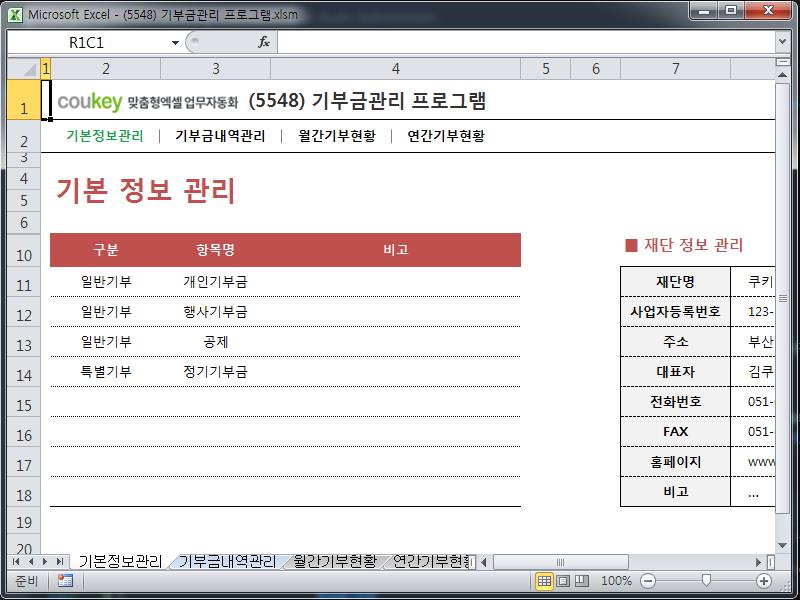The width and height of the screenshot is (800, 600).
Task: Expand the formula bar with chevron
Action: [x=783, y=42]
